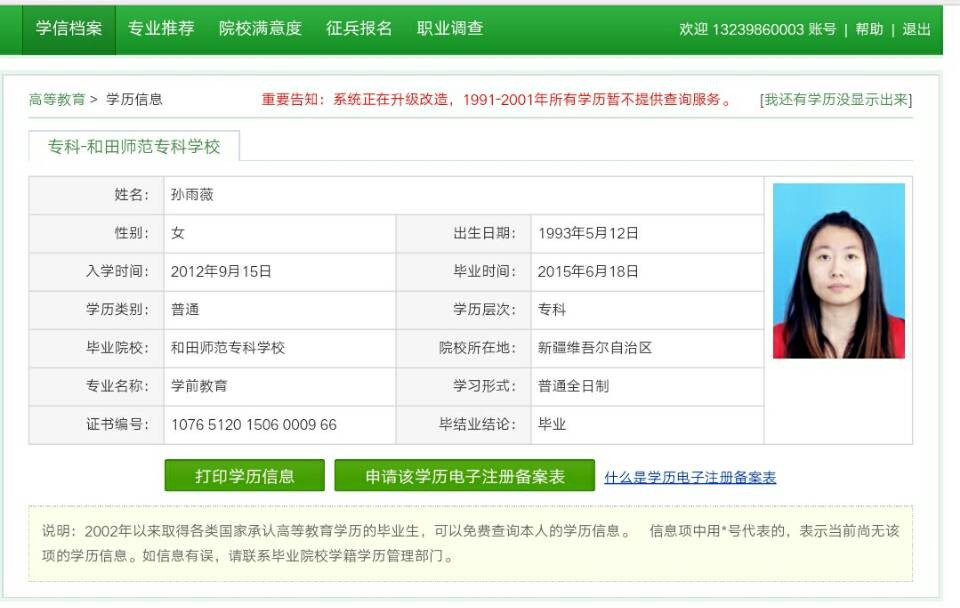Follow the 高等教育 breadcrumb link

click(57, 99)
